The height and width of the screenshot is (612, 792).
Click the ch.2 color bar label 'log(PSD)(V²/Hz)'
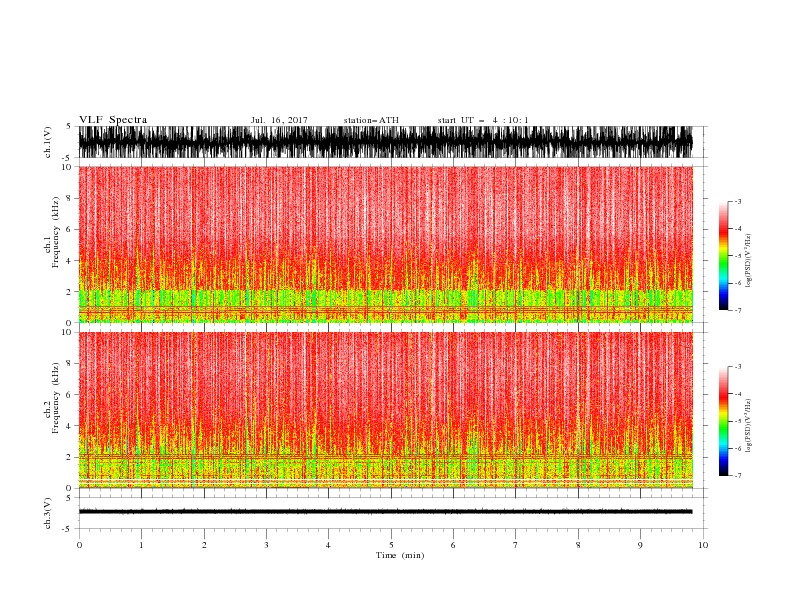[x=749, y=426]
